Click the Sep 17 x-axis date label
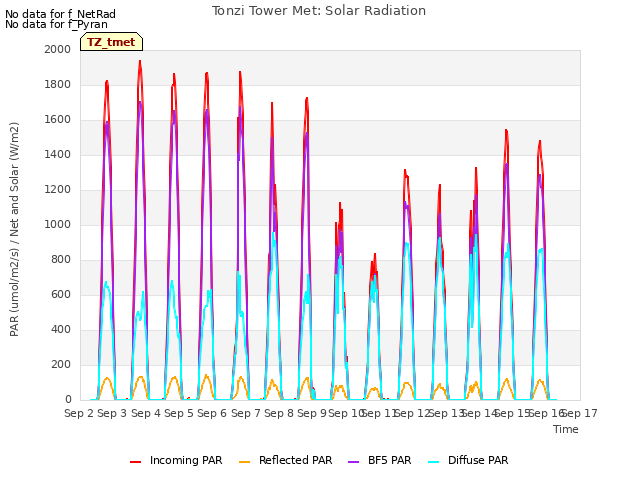 pyautogui.click(x=580, y=413)
